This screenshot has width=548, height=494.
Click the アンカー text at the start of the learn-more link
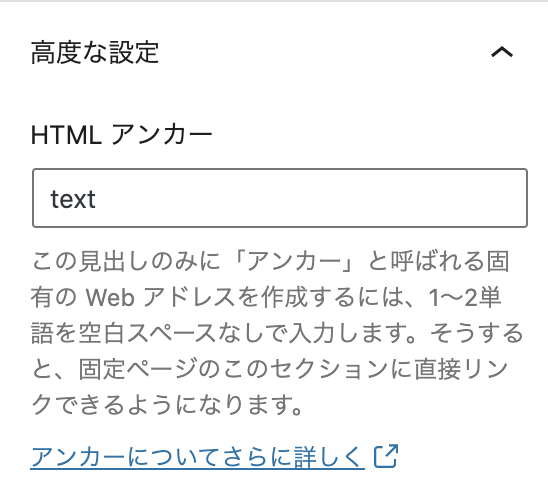78,456
